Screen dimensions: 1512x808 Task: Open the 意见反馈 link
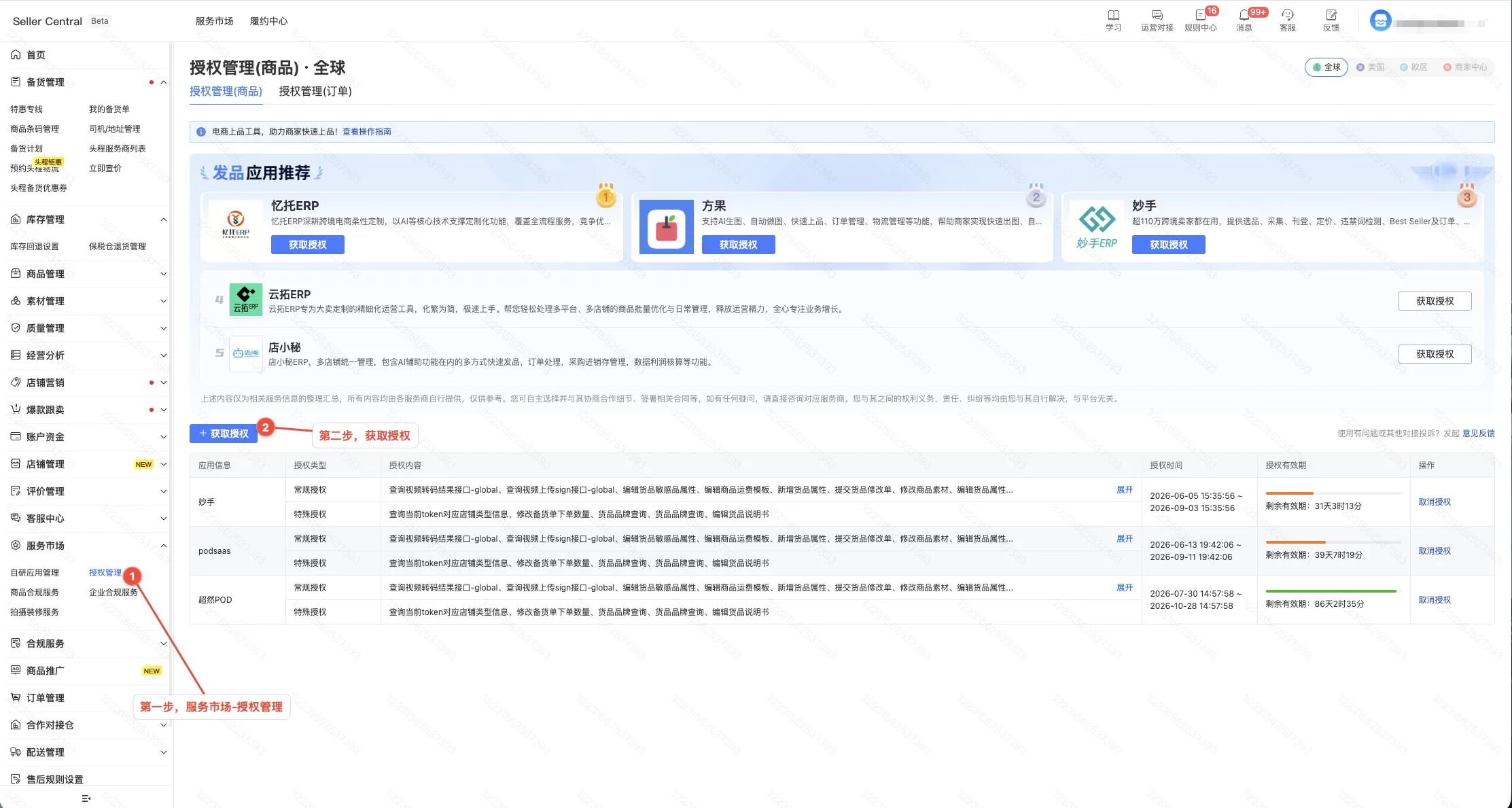(x=1479, y=434)
